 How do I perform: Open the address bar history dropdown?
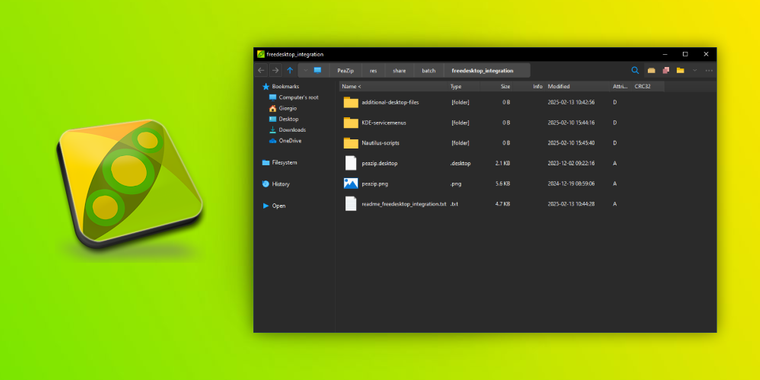pyautogui.click(x=305, y=70)
